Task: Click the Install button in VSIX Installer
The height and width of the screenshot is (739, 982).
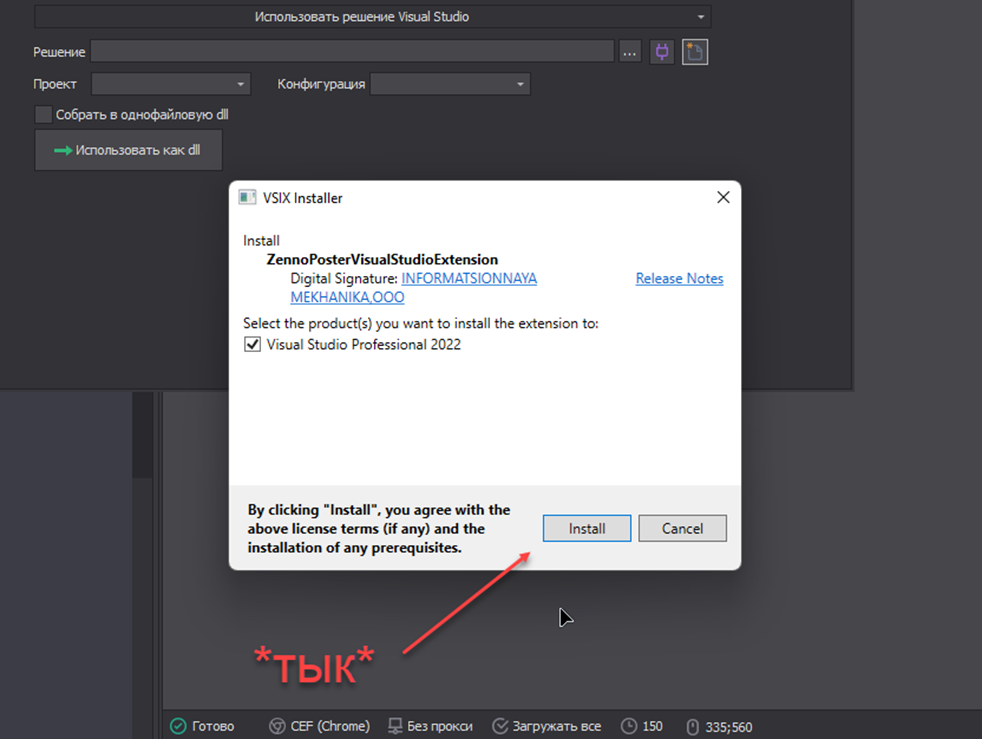Action: 587,529
